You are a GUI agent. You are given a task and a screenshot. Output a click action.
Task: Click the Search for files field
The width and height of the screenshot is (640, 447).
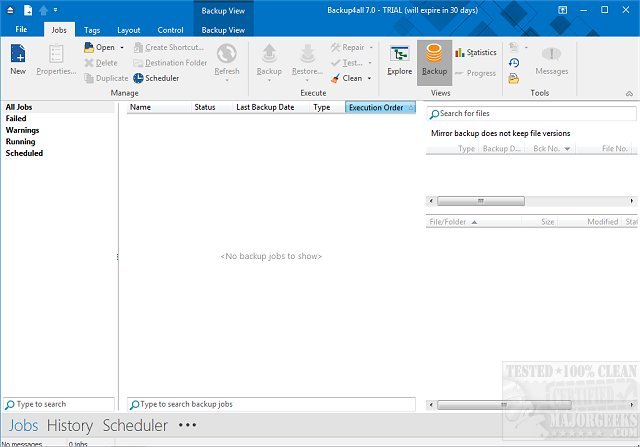(x=531, y=113)
